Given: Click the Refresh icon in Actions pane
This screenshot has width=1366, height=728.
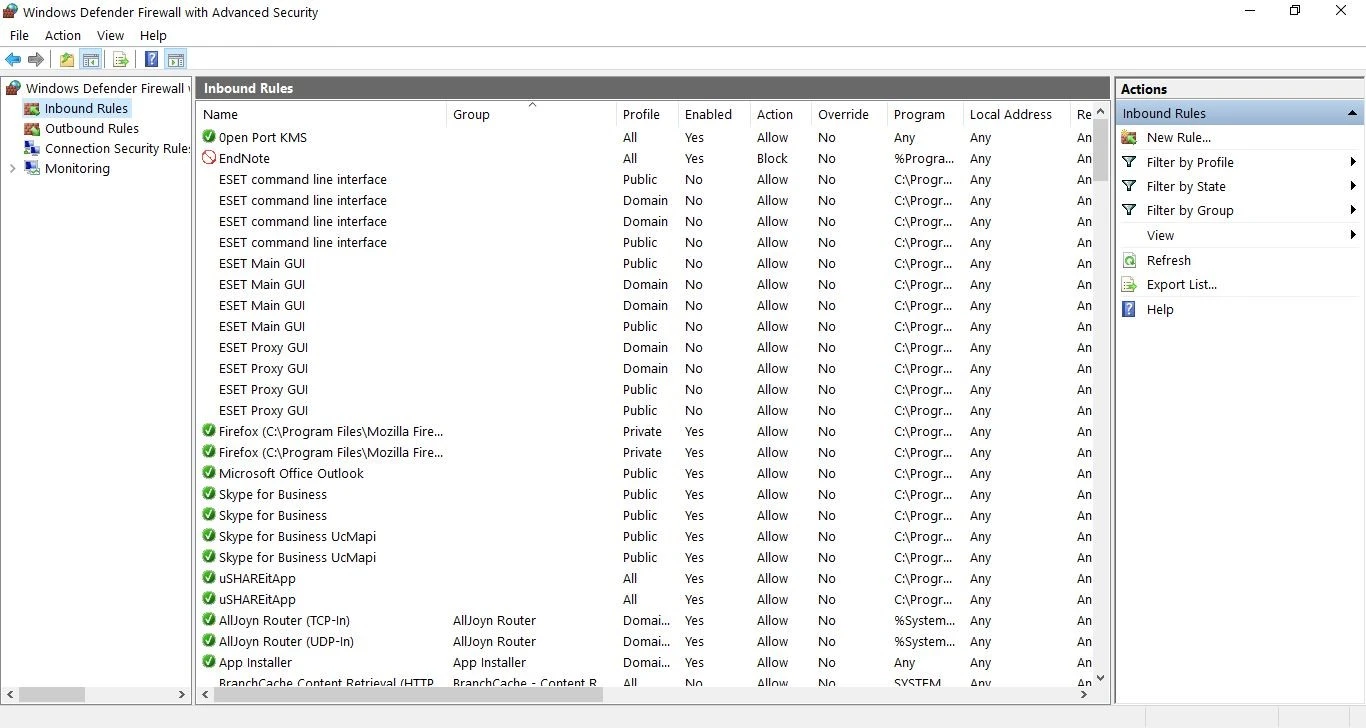Looking at the screenshot, I should click(x=1129, y=260).
